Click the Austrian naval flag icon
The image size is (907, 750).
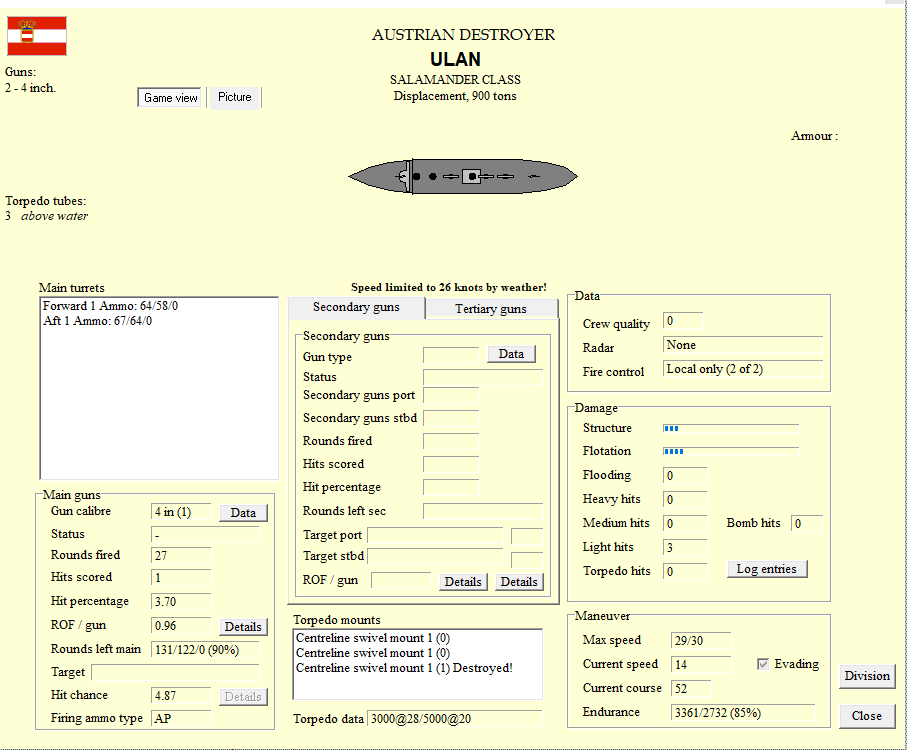pos(37,36)
